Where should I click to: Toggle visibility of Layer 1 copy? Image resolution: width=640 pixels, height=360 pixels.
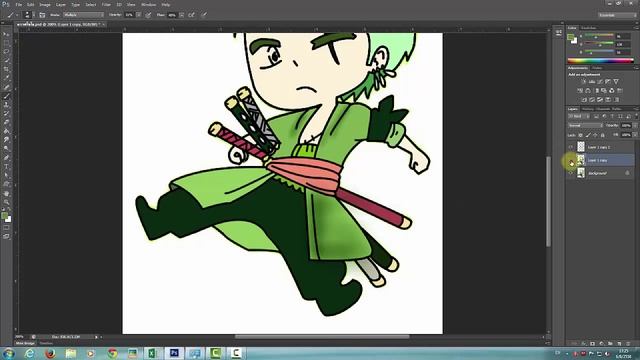coord(571,160)
